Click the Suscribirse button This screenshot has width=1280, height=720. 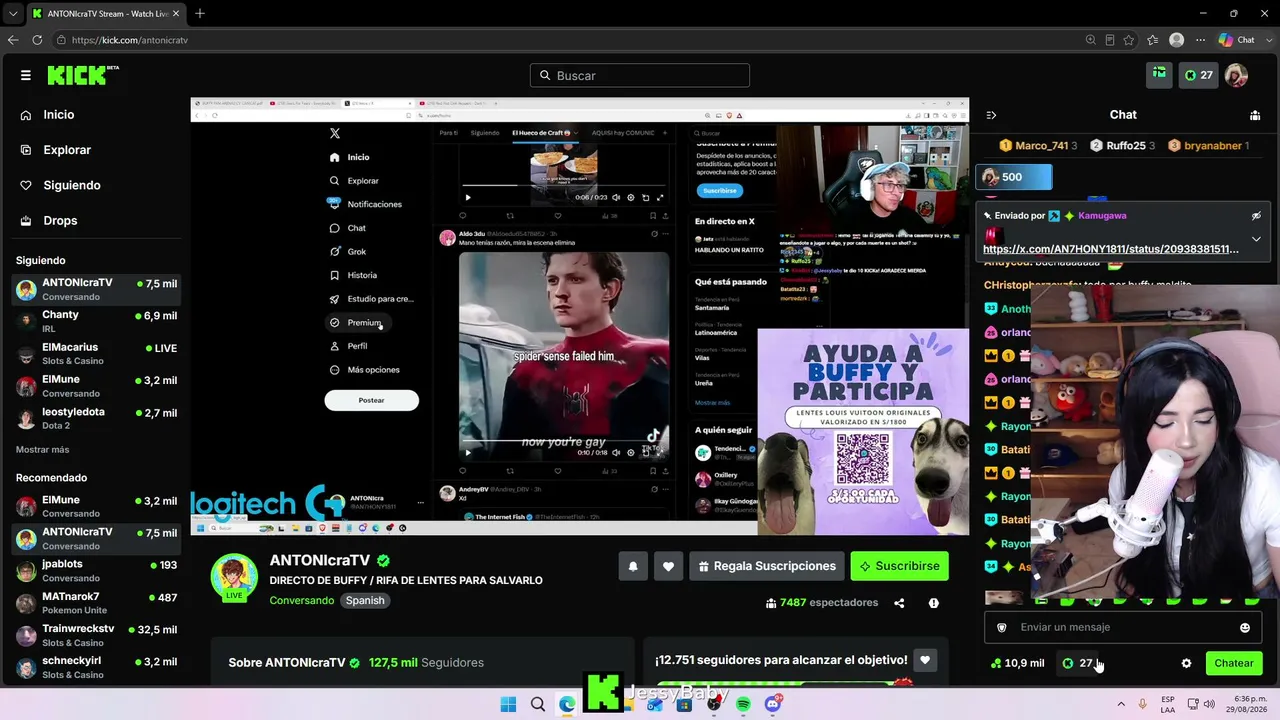(x=899, y=566)
